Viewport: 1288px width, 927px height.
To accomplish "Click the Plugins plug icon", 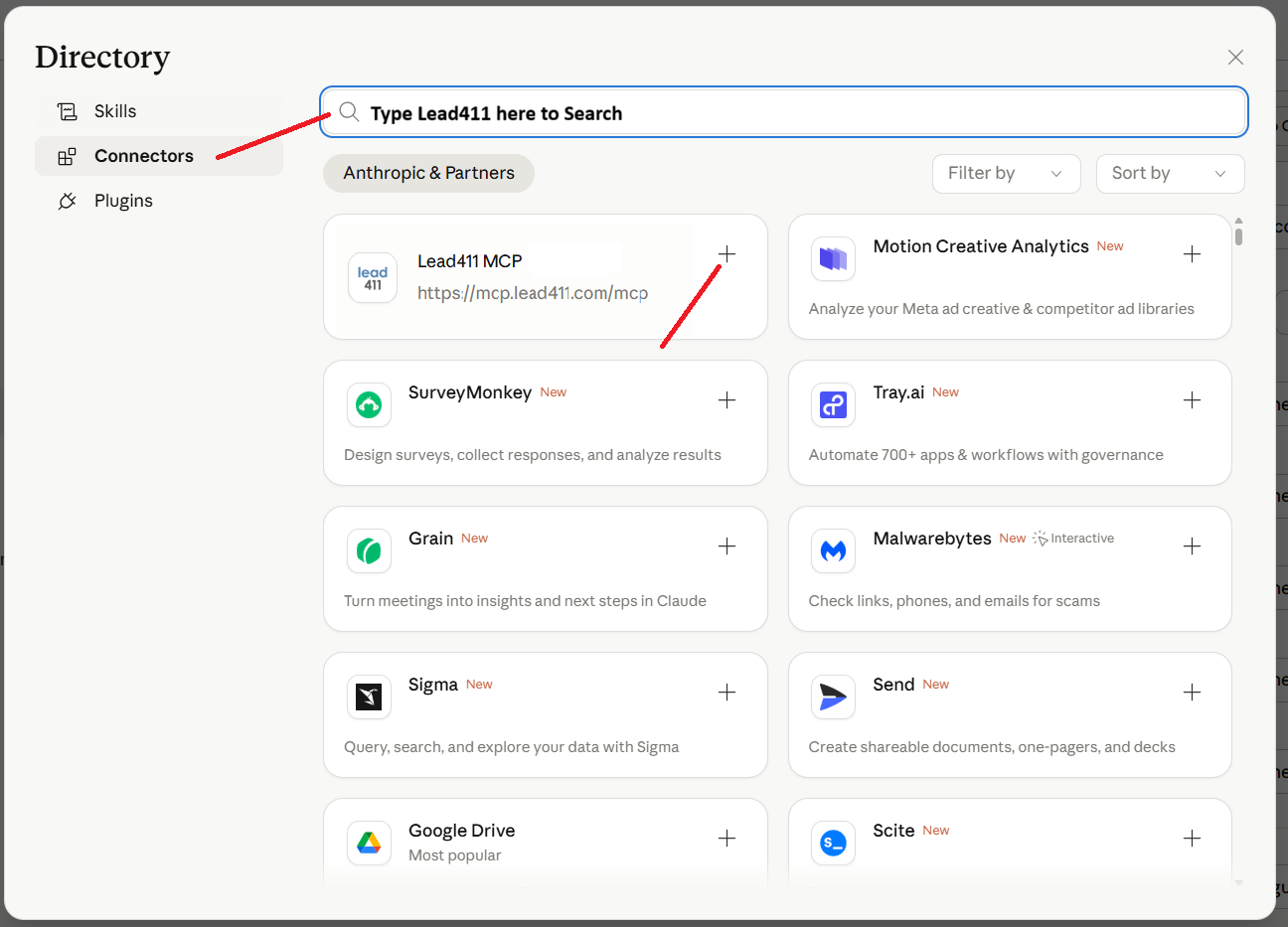I will coord(67,201).
